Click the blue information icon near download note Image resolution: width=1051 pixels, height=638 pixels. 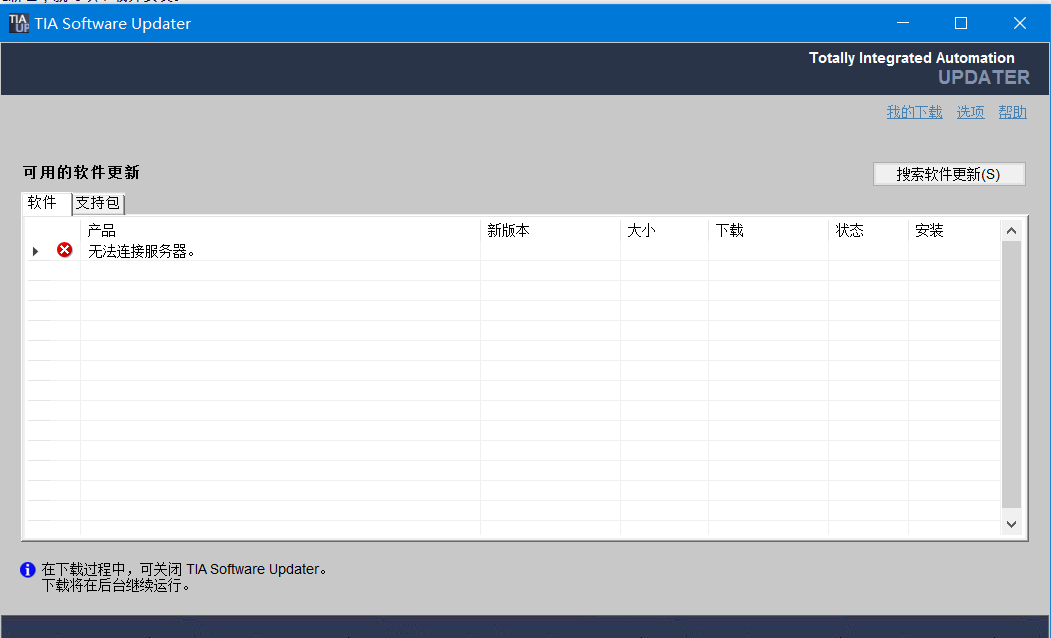pyautogui.click(x=27, y=570)
